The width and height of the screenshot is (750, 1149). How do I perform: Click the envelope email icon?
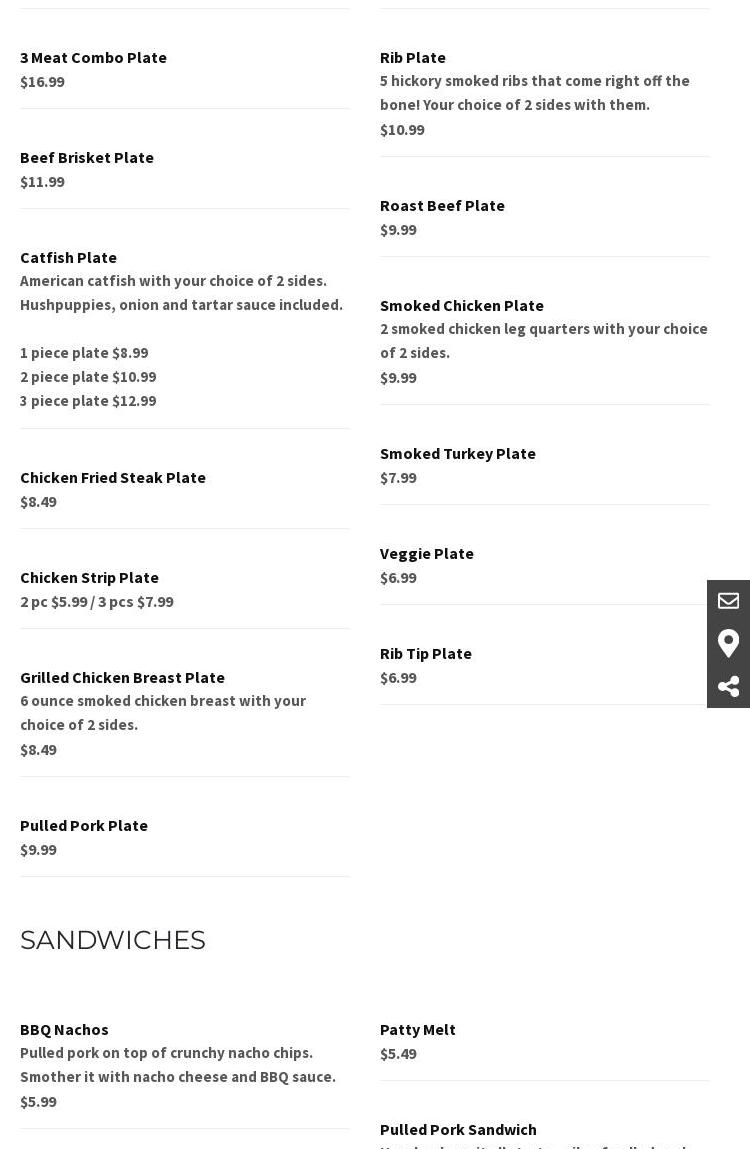[x=728, y=601]
